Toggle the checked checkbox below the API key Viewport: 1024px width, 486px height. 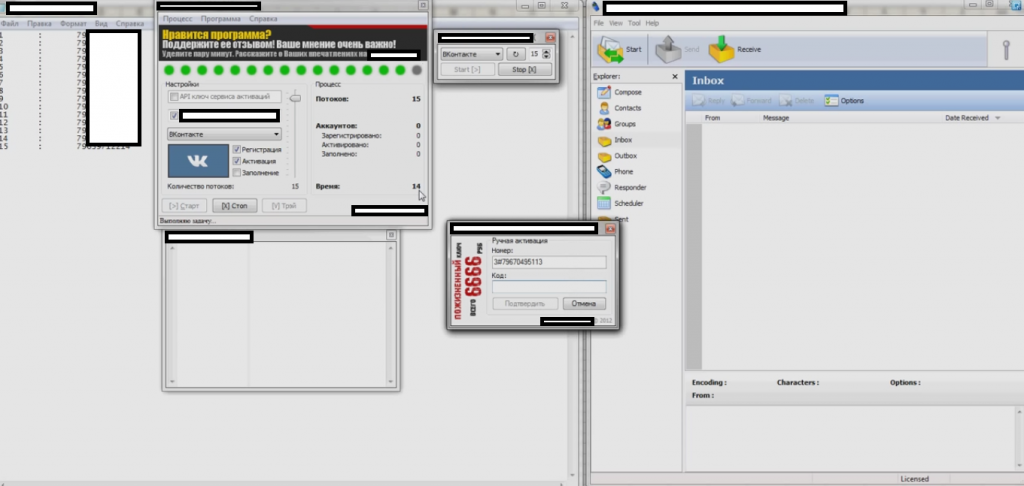[x=174, y=116]
